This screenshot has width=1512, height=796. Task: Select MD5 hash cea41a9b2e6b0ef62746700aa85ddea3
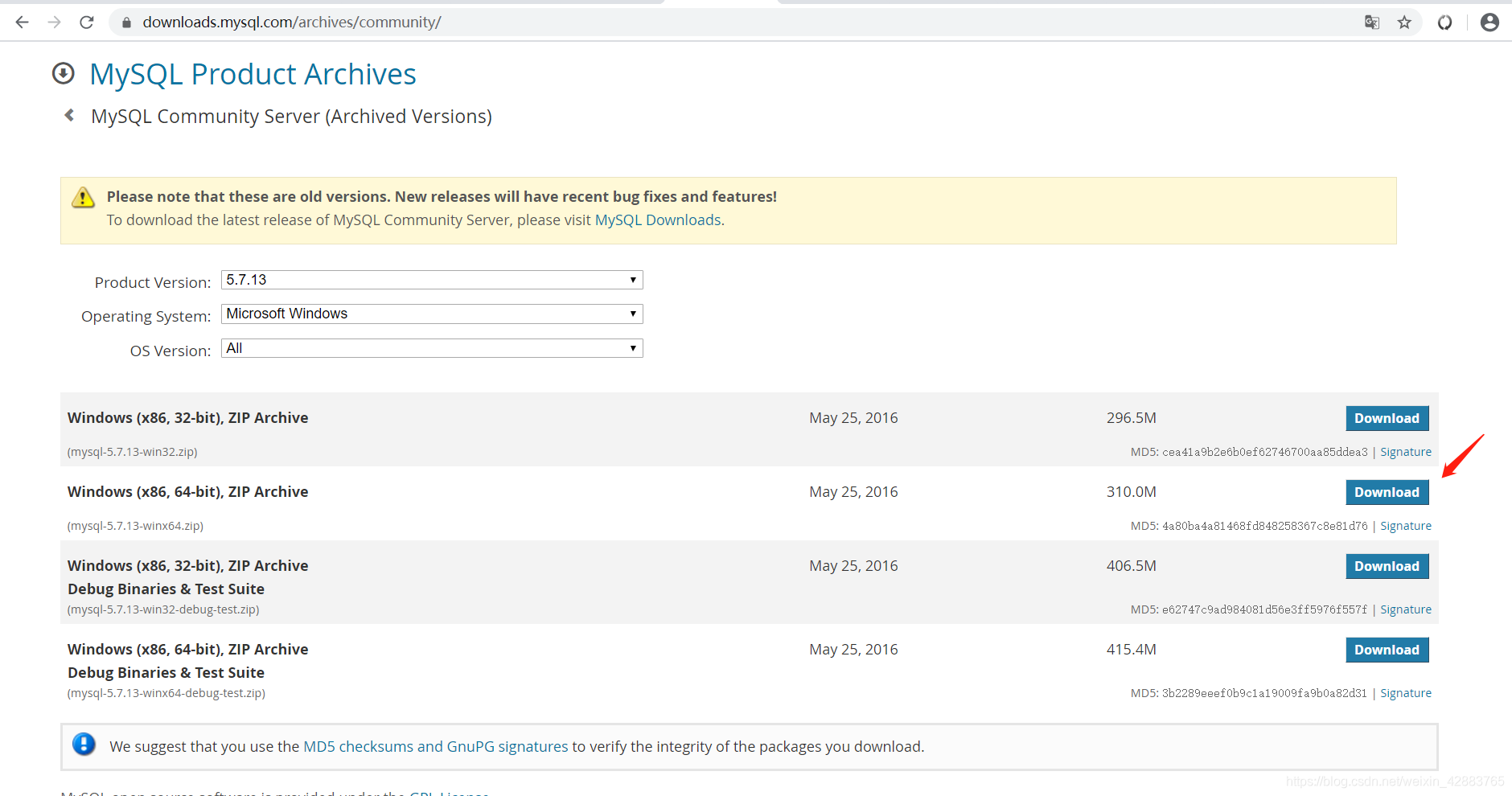click(1265, 452)
